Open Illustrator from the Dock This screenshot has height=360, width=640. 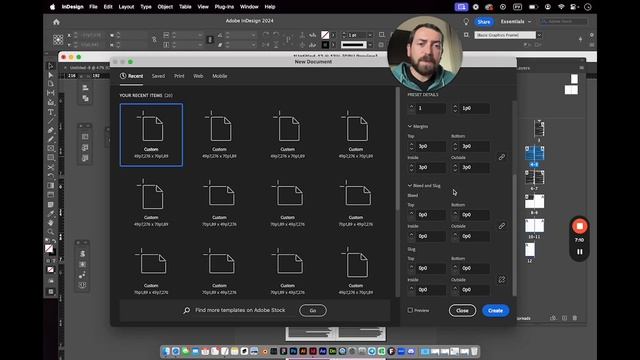[303, 351]
